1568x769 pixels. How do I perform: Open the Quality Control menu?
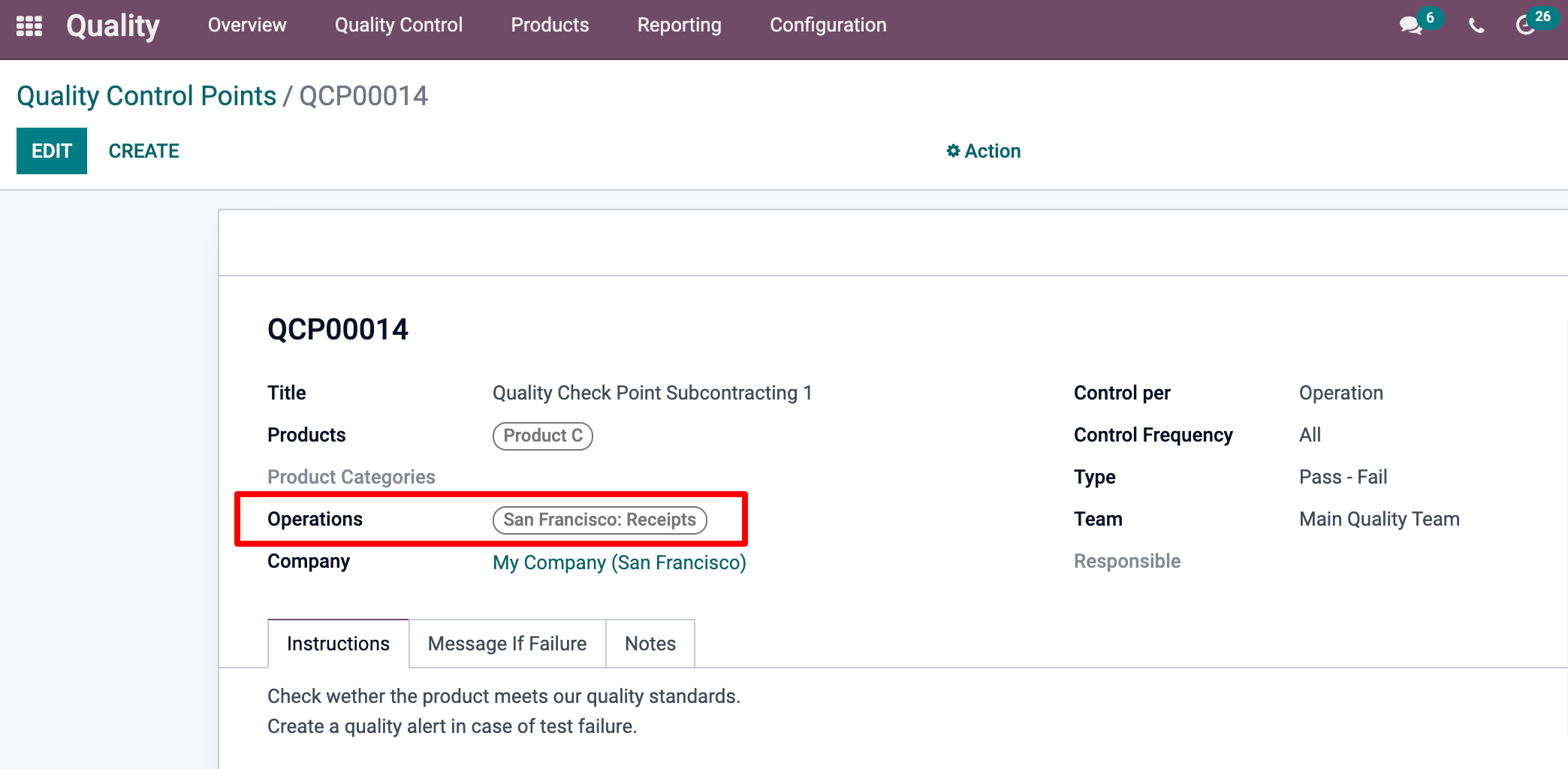click(398, 26)
